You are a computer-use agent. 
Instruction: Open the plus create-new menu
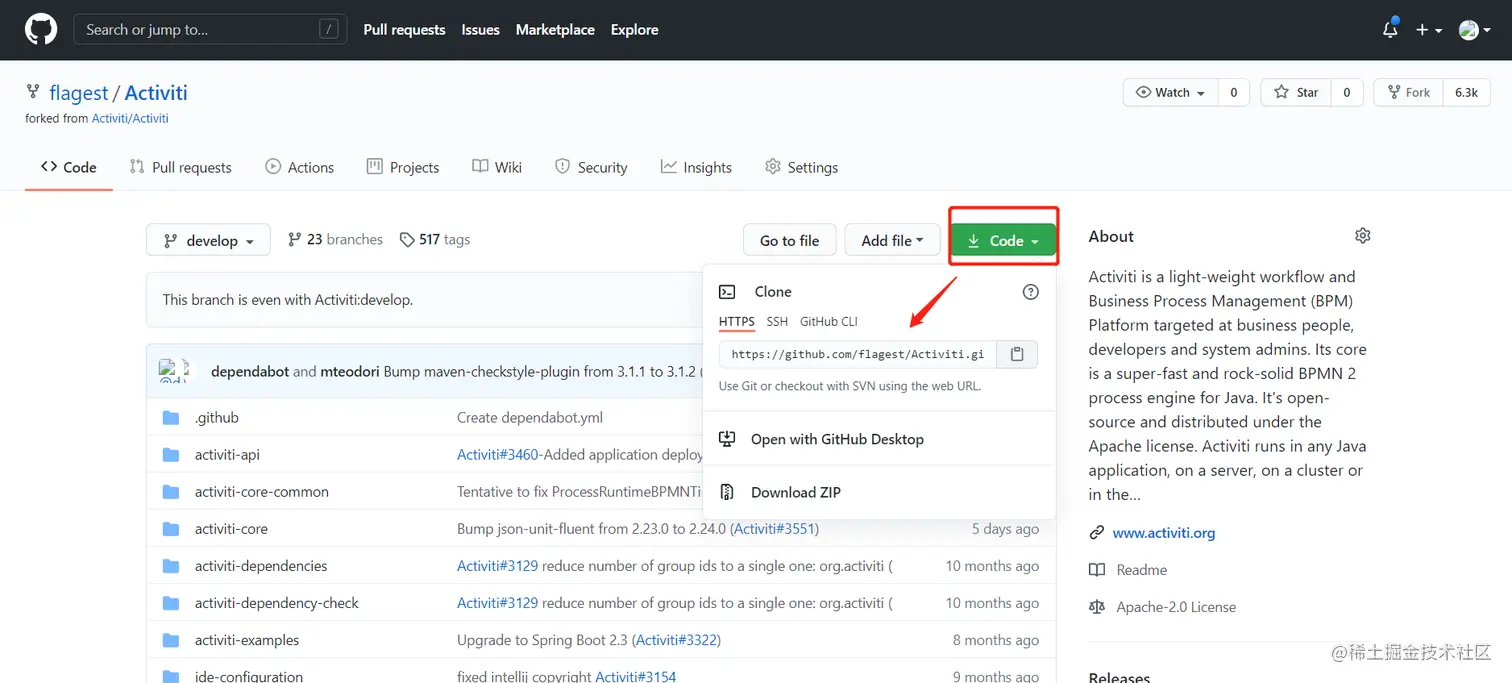(1428, 30)
